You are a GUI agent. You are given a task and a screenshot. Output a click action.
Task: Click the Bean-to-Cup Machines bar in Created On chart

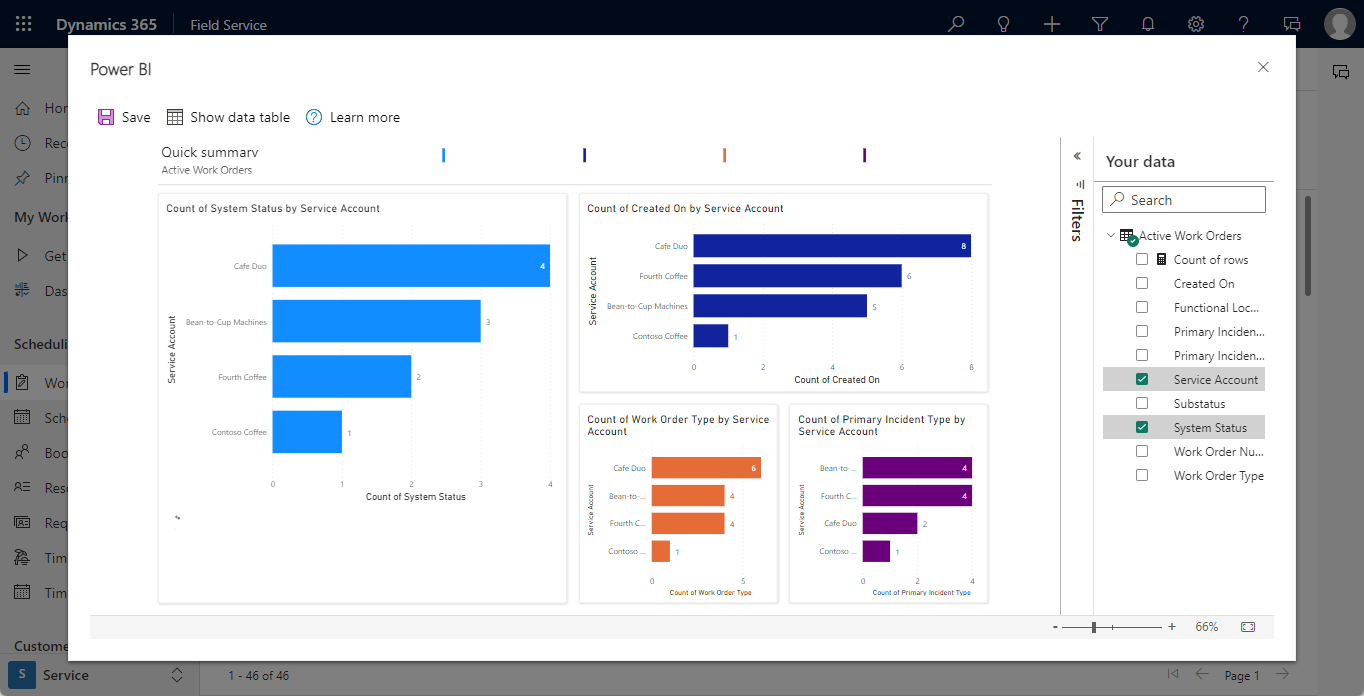(x=780, y=306)
